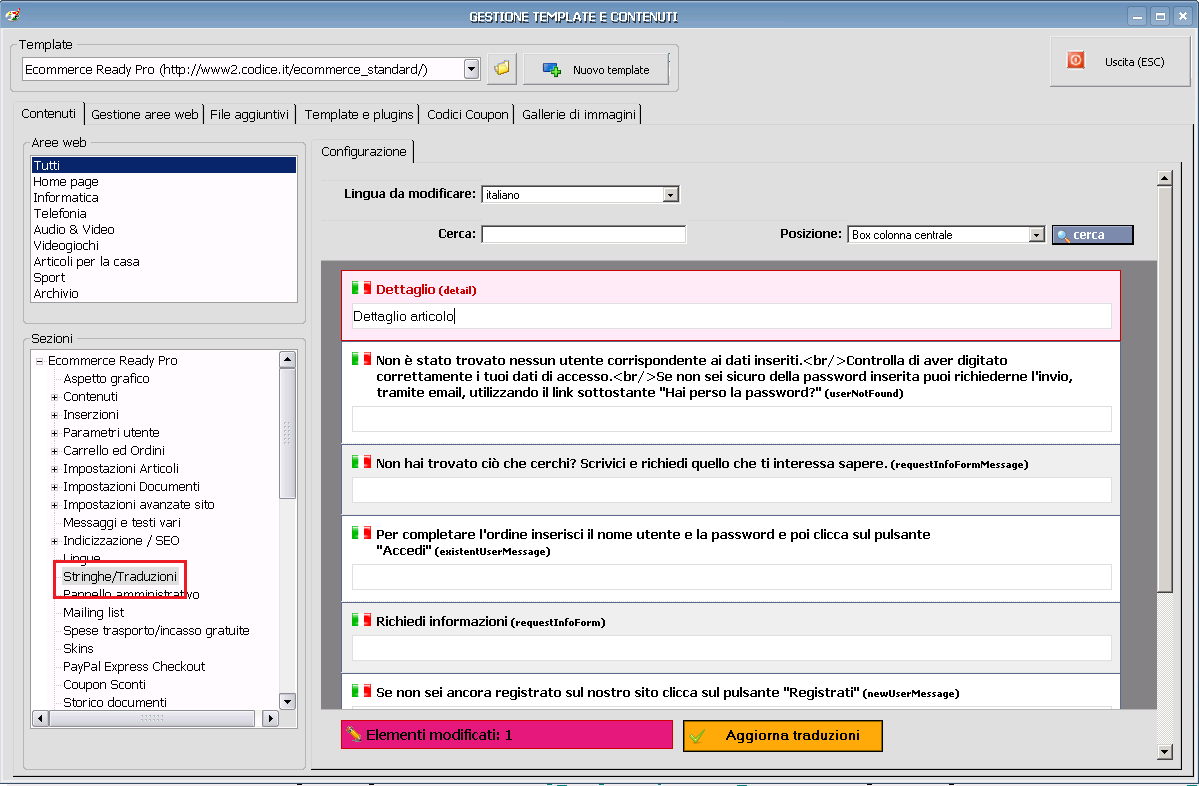Screen dimensions: 1199x786
Task: Click flag icon beside newUserMessage string
Action: coord(361,690)
